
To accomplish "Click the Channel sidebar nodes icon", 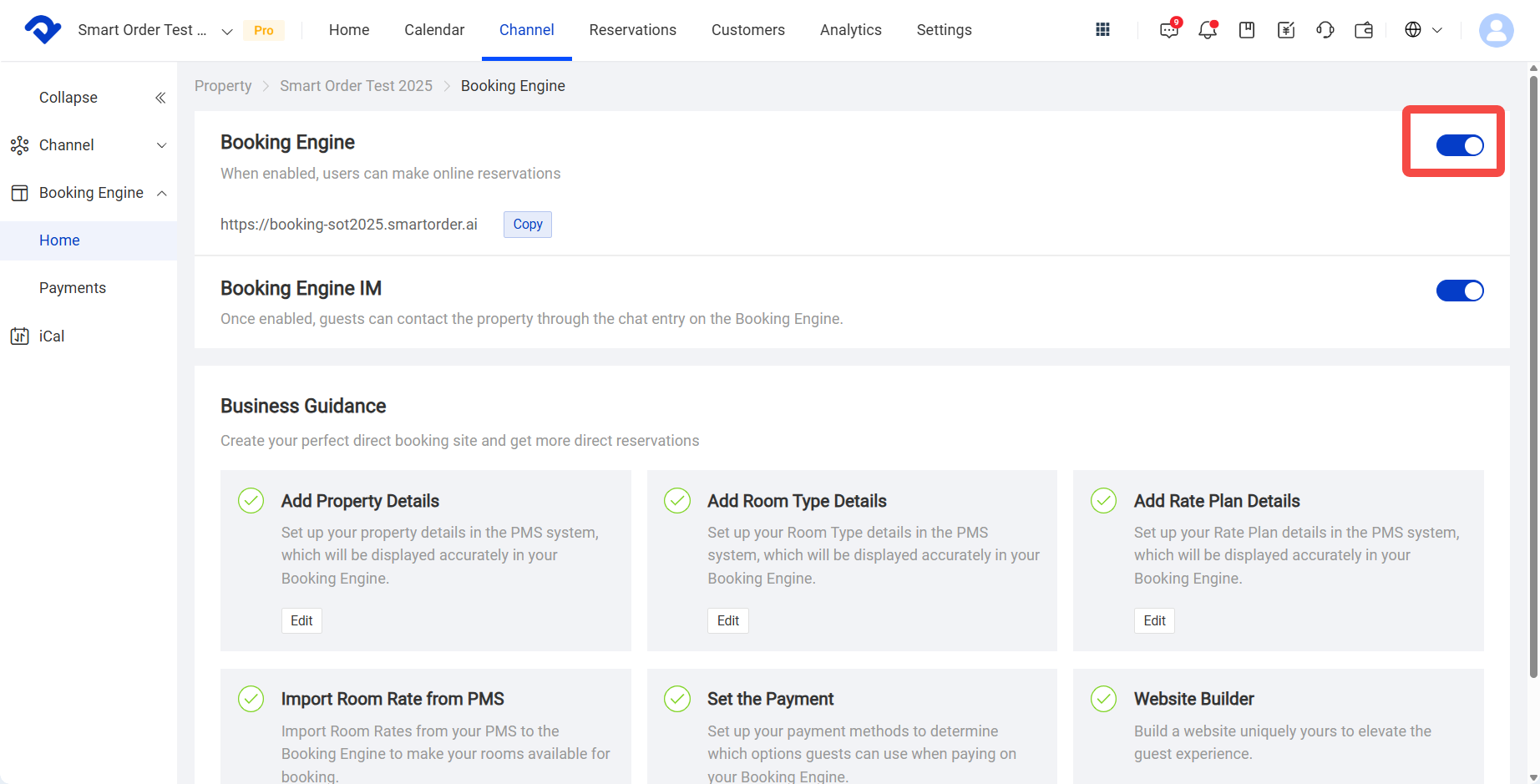I will click(x=19, y=145).
